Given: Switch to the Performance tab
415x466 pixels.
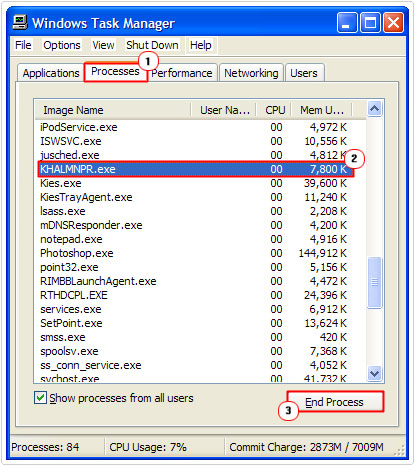Looking at the screenshot, I should coord(182,73).
